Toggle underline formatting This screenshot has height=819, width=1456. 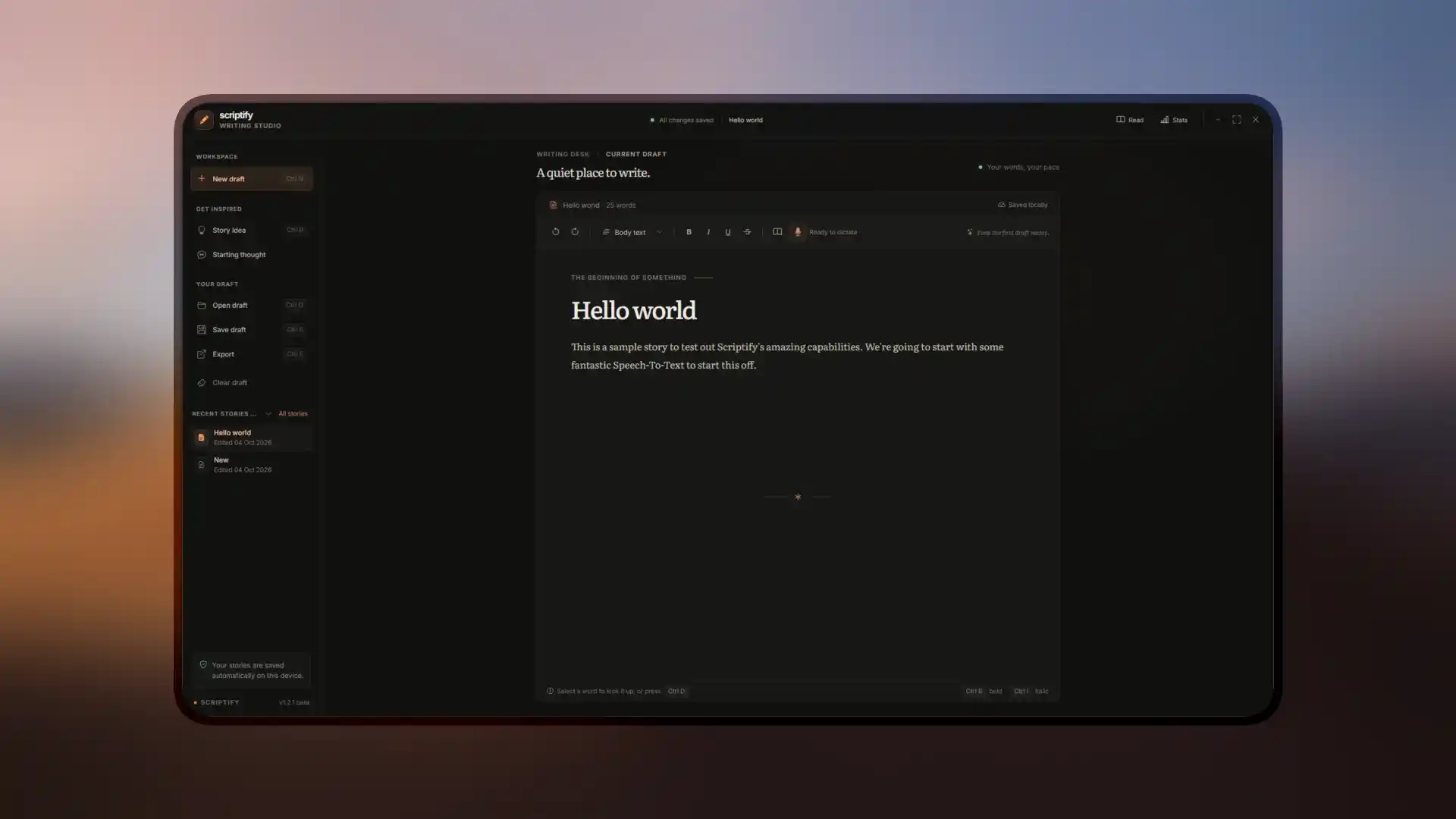coord(728,232)
